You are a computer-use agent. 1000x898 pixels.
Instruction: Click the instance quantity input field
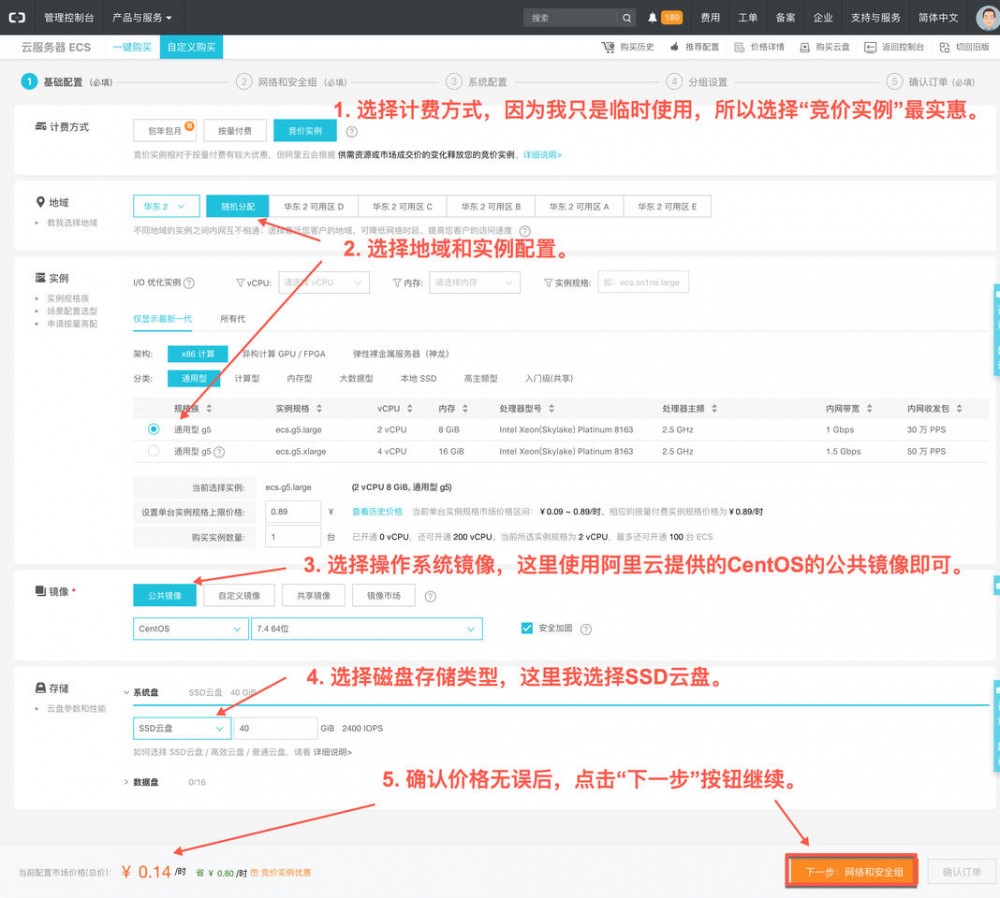point(292,536)
